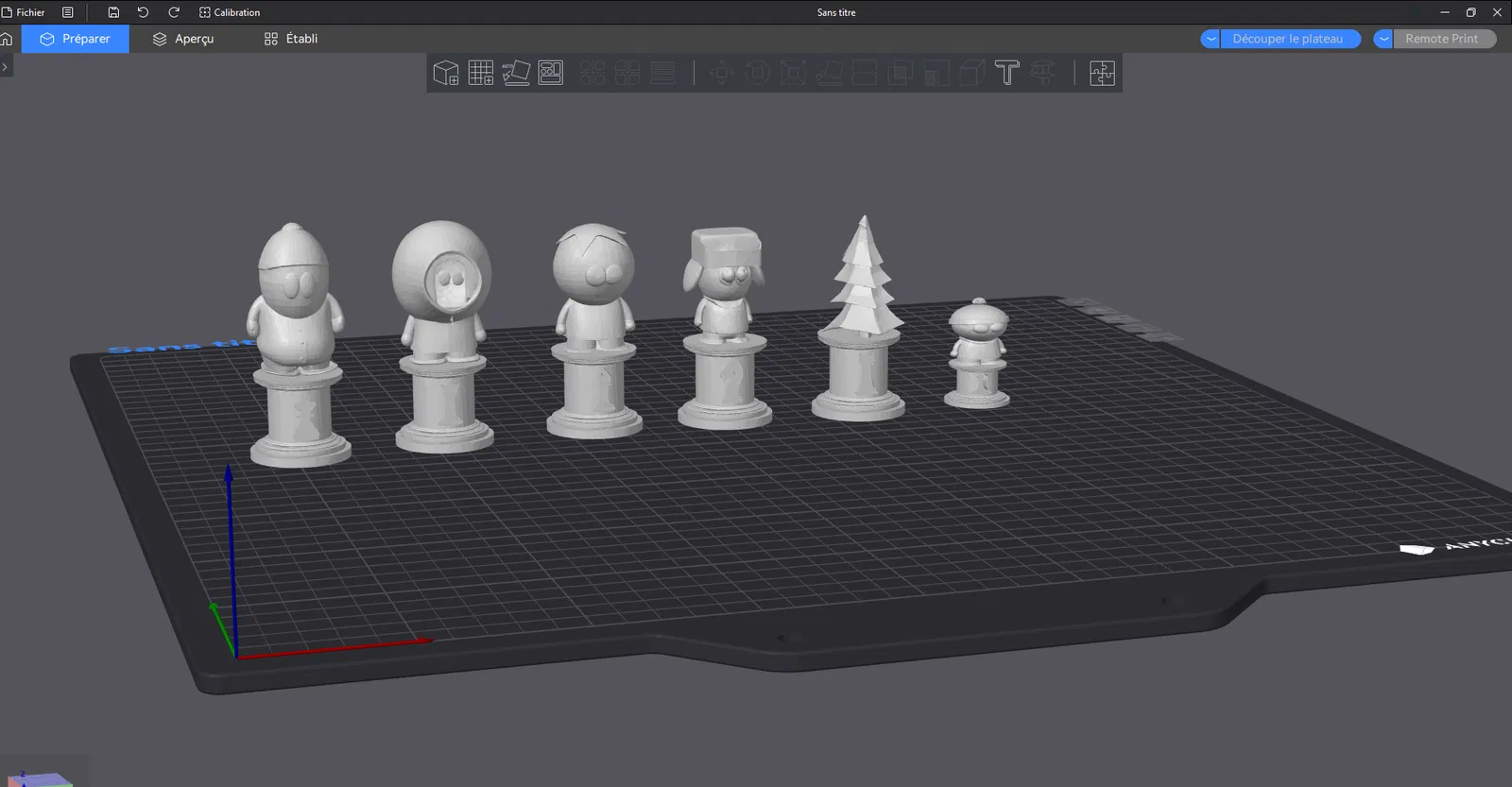Open the Seam painting cube tool
Viewport: 1512px width, 787px height.
coord(971,73)
